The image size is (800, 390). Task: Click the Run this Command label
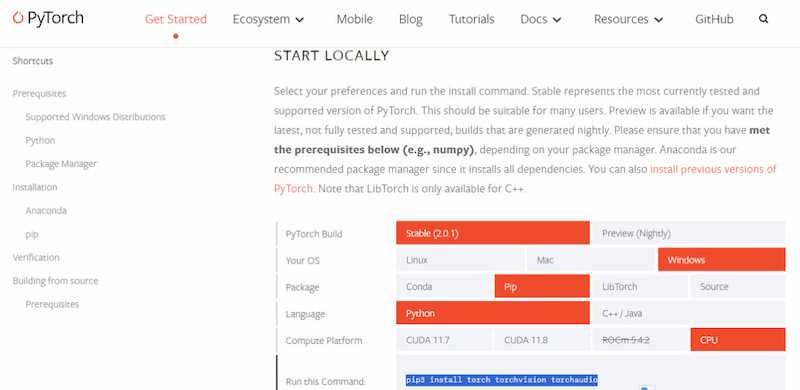click(326, 381)
